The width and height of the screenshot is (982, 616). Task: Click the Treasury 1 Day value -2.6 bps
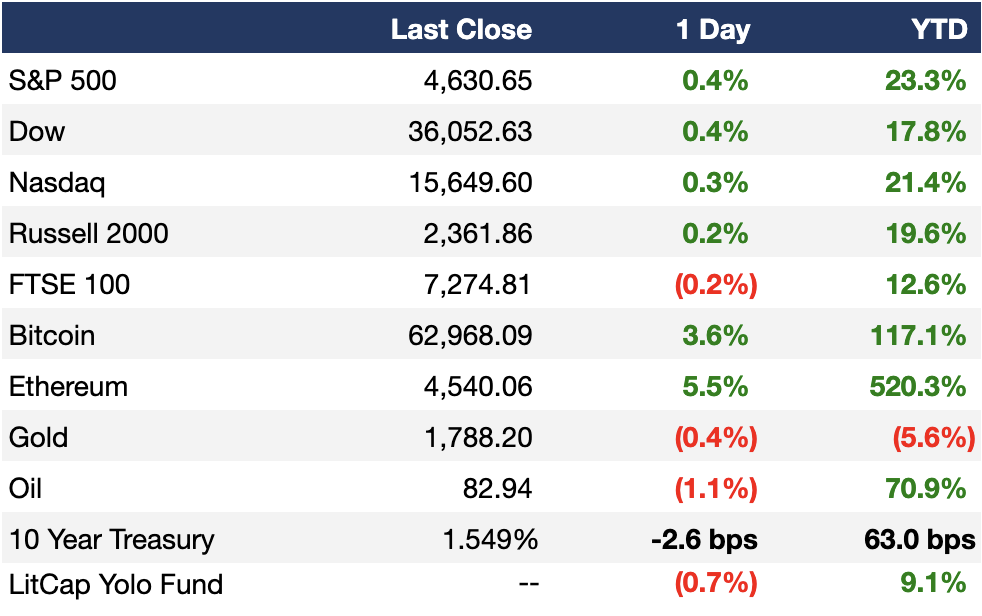coord(705,540)
